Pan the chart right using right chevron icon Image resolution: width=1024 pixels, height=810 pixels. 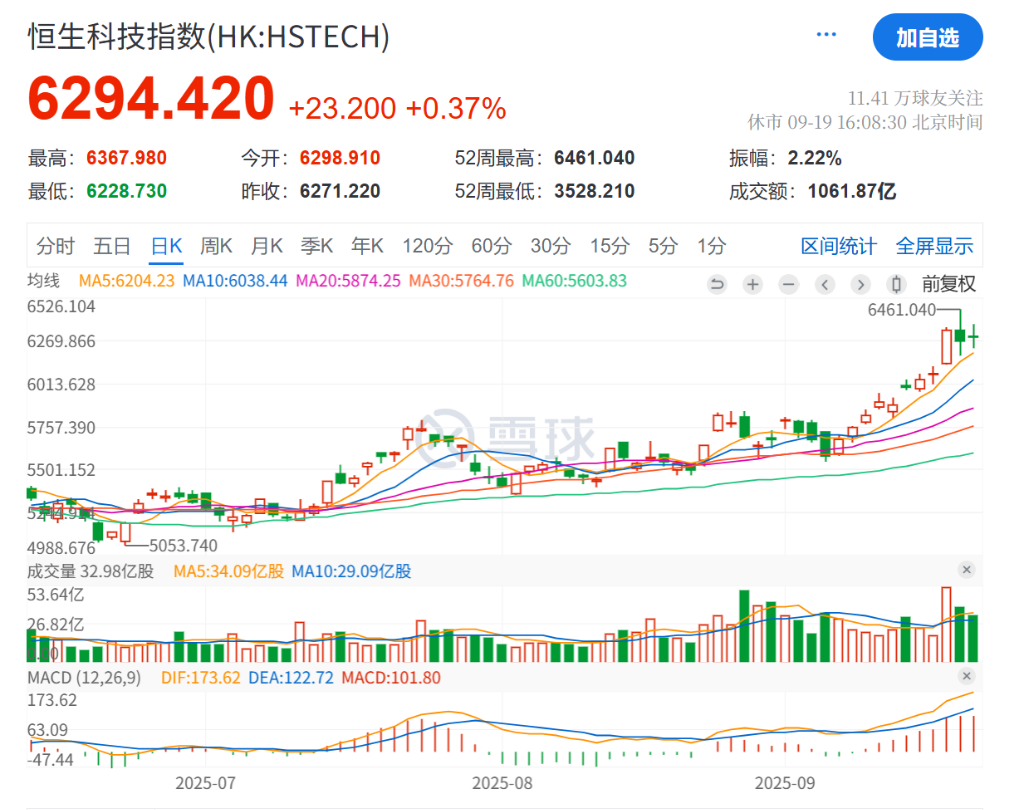860,284
